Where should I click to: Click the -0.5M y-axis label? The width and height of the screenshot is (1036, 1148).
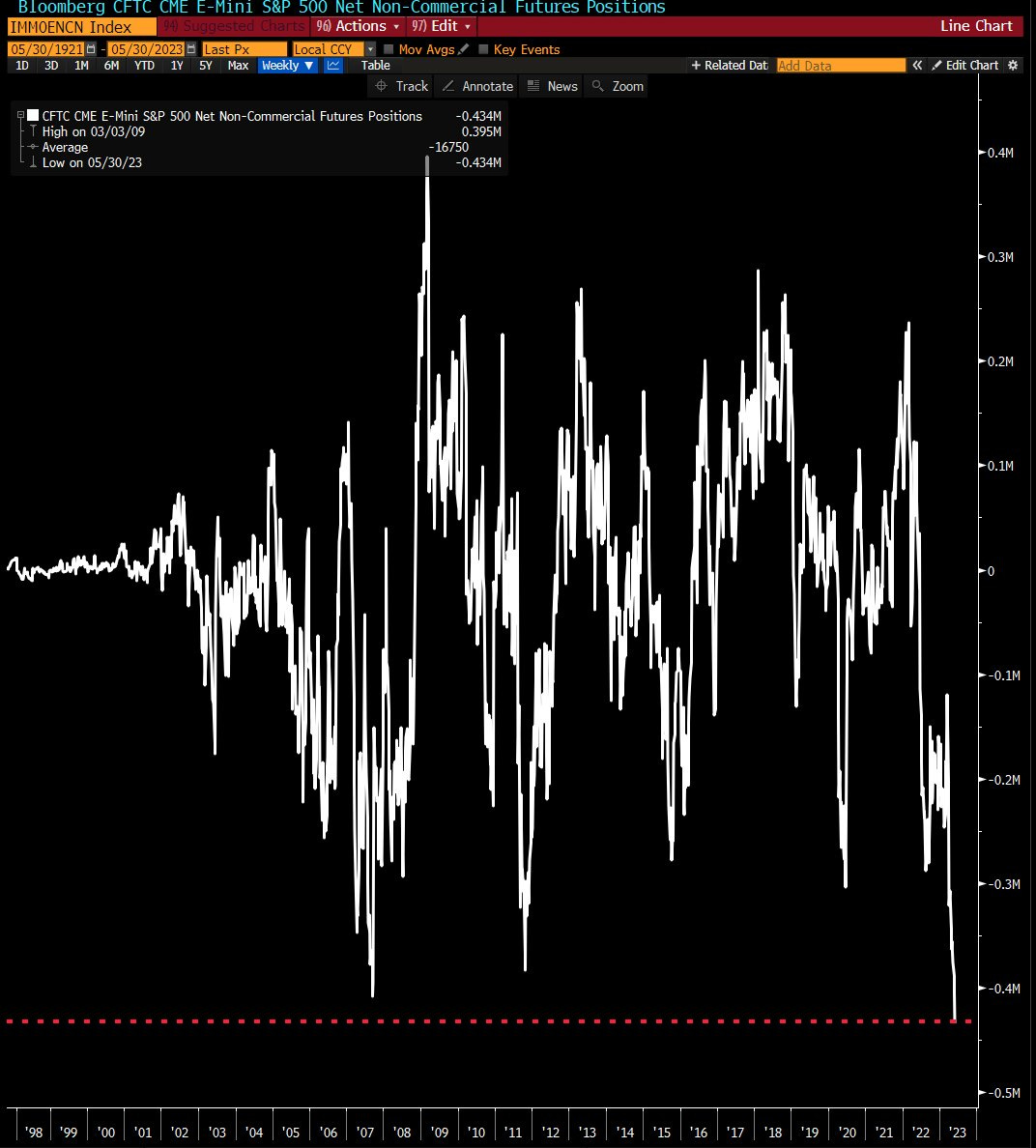tap(1002, 1092)
